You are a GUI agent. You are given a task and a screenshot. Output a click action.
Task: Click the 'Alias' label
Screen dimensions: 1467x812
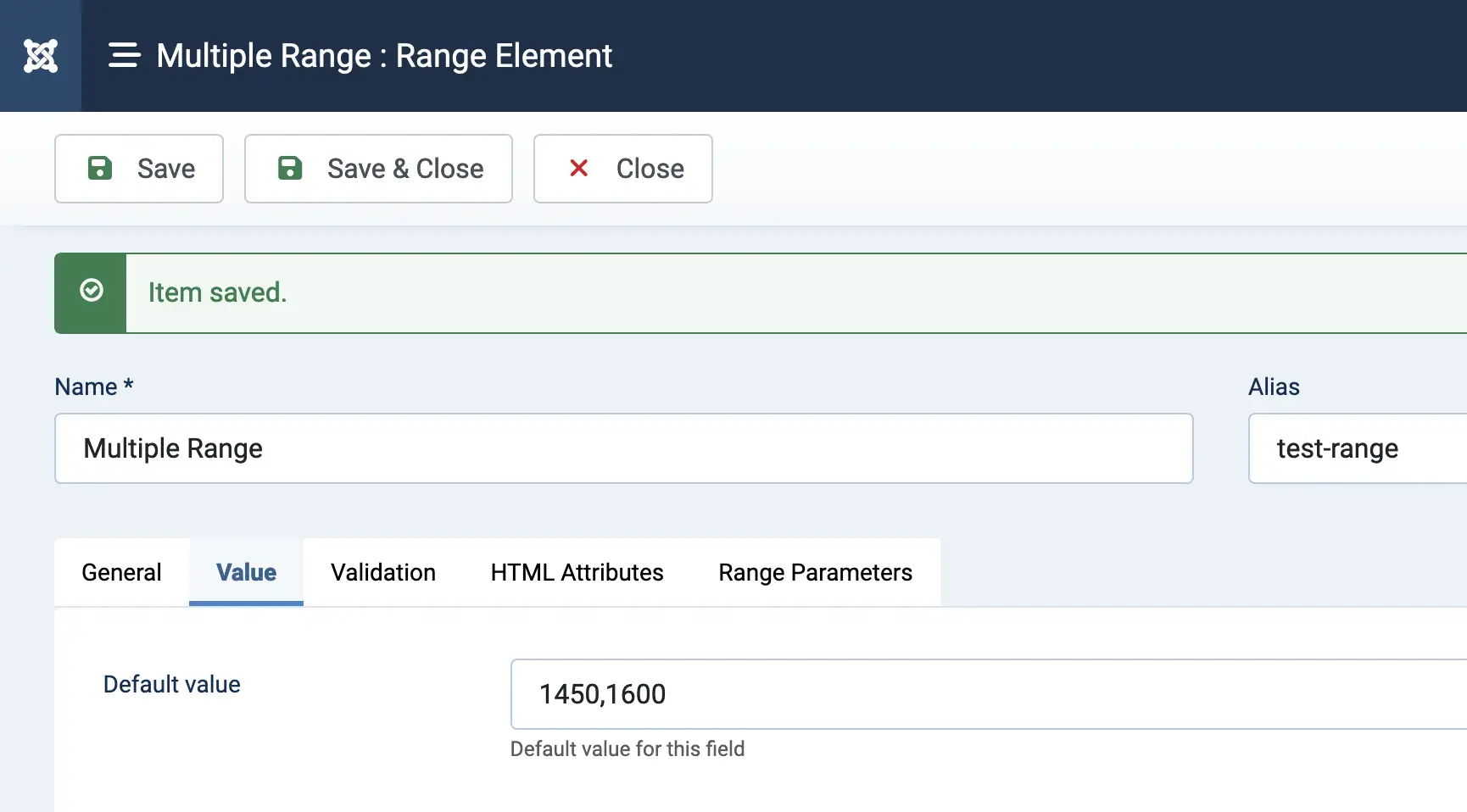point(1274,387)
